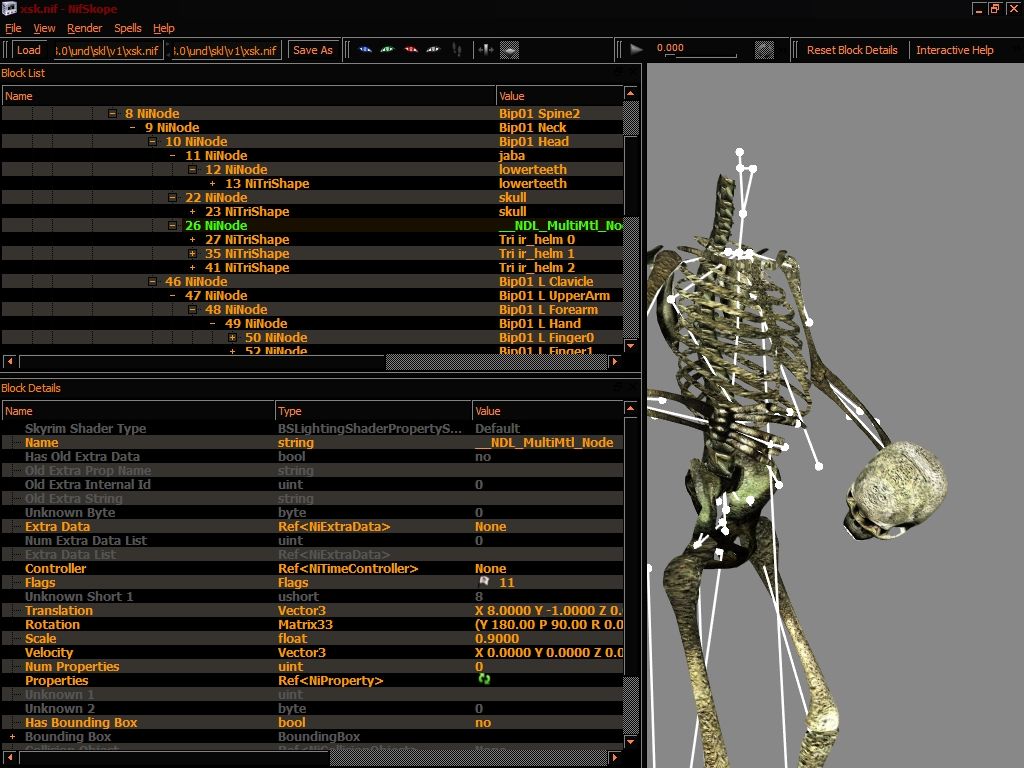1024x768 pixels.
Task: Collapse the 12 NiNode lowerteeth branch
Action: pyautogui.click(x=193, y=170)
